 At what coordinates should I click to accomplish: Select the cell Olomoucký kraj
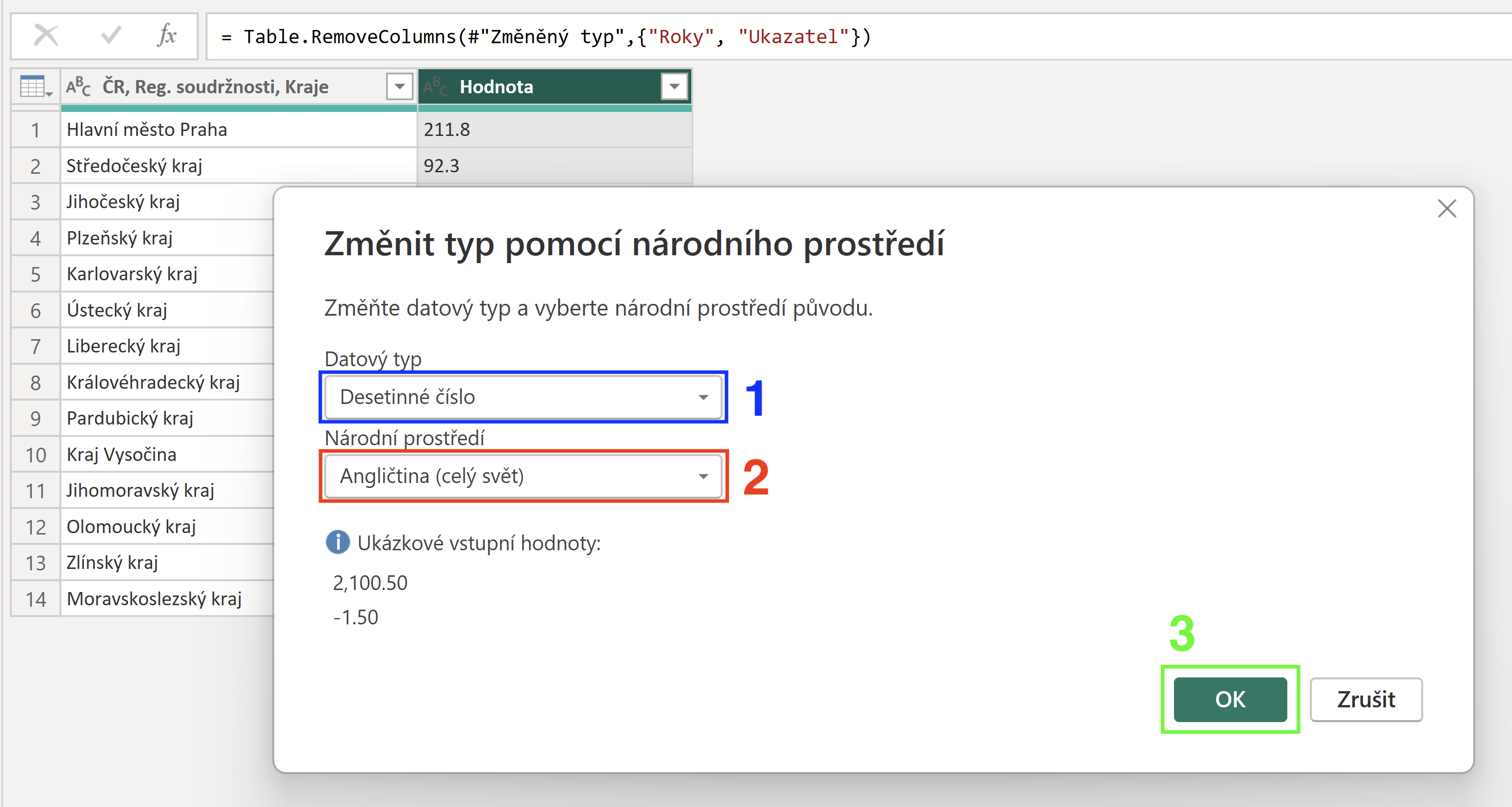[x=167, y=527]
